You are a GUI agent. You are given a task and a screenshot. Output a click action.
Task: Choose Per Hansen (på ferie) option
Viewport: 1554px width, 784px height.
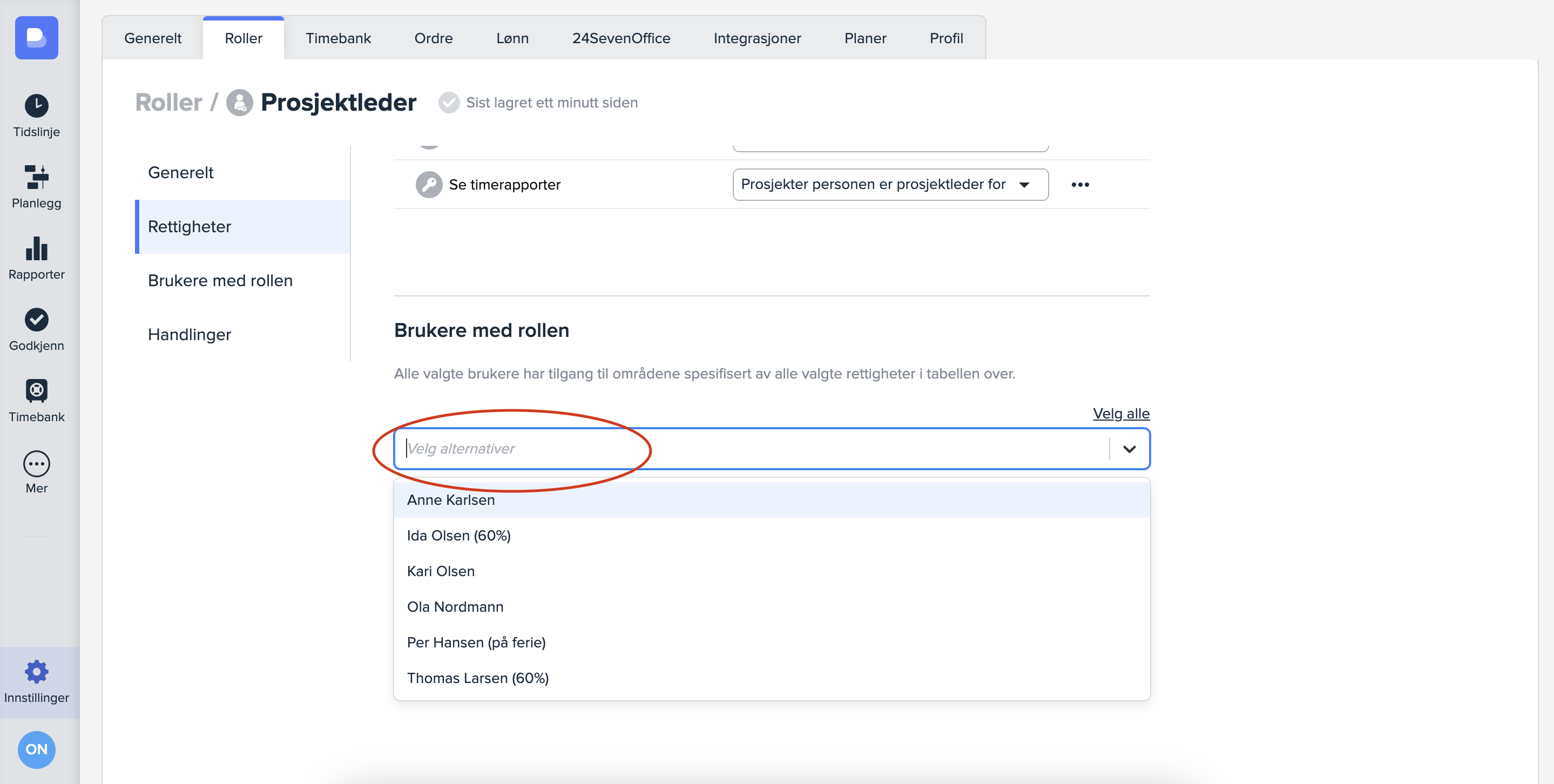476,643
